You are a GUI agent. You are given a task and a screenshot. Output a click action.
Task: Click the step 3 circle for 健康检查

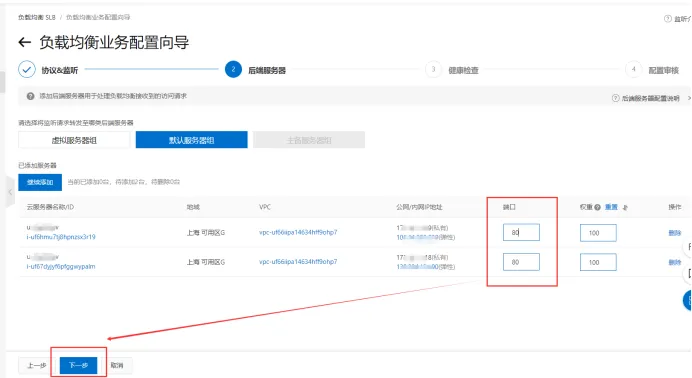[x=433, y=69]
